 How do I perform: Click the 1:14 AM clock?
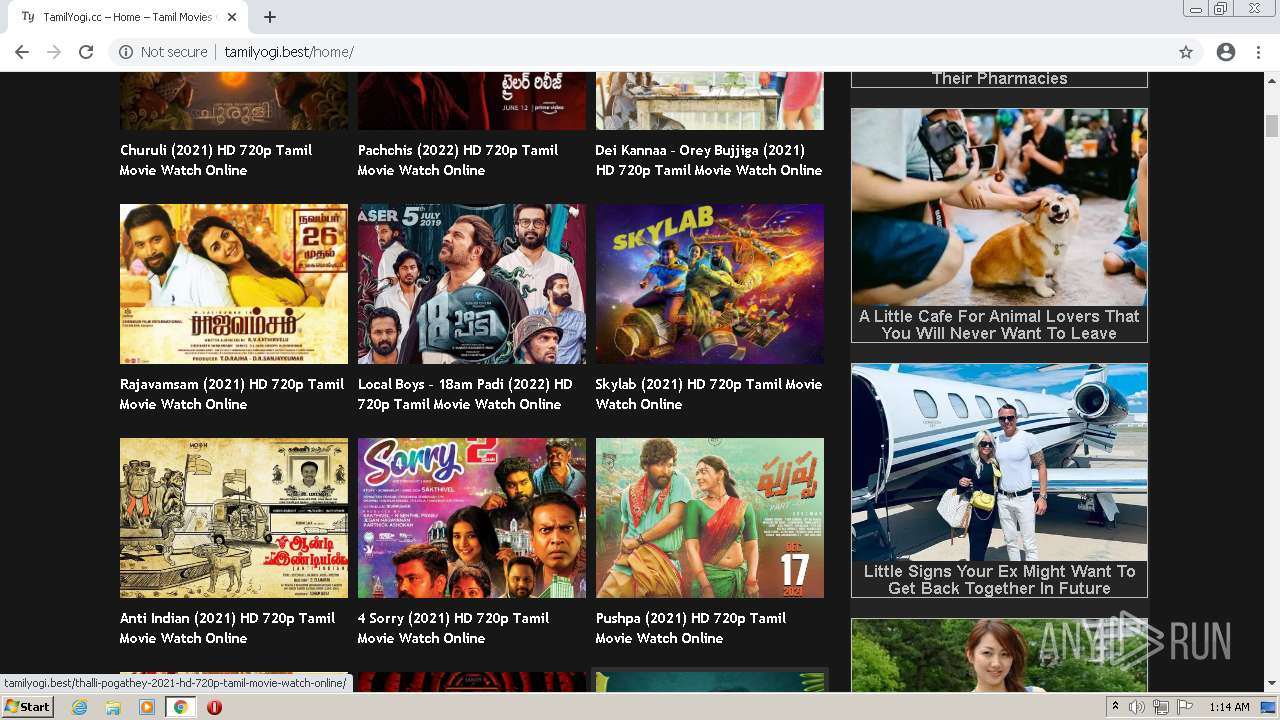tap(1229, 707)
